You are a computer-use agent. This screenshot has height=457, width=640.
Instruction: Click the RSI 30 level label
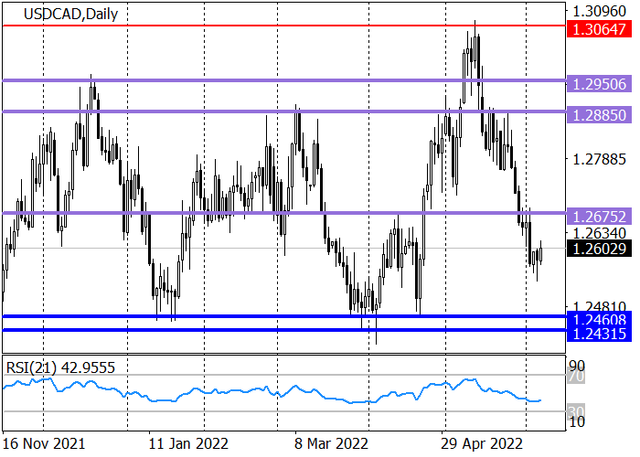[x=576, y=411]
